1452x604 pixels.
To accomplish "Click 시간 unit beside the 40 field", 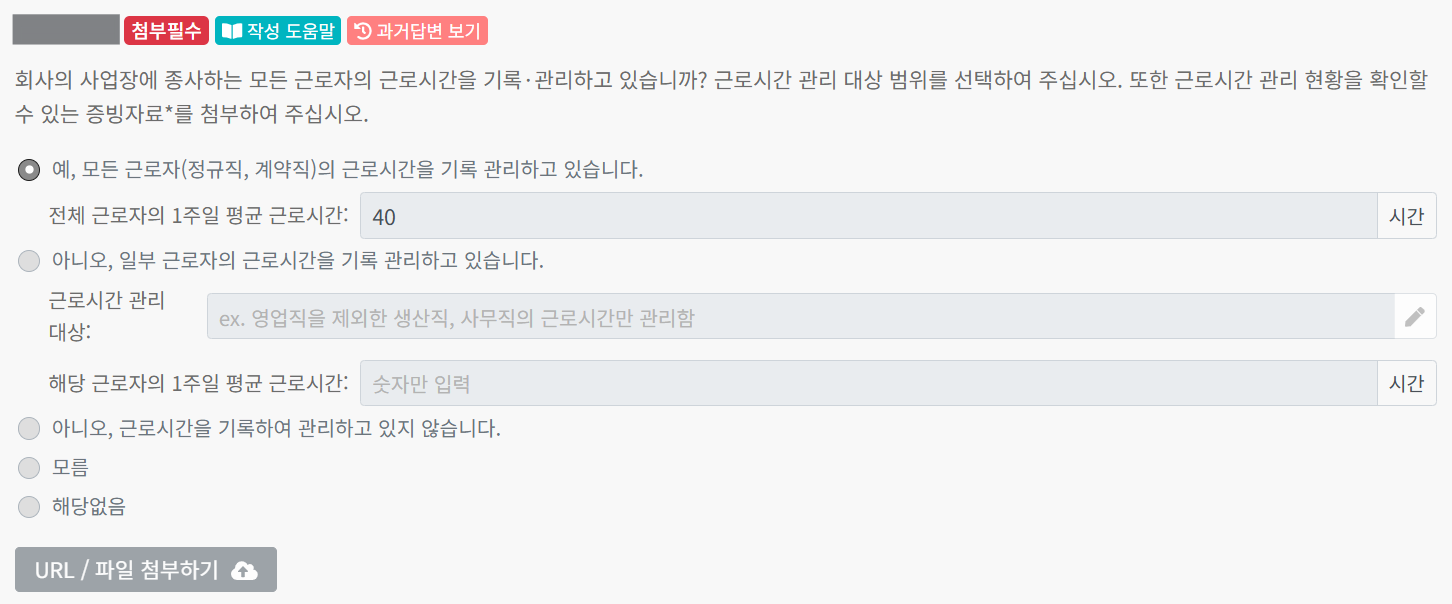I will click(1407, 216).
